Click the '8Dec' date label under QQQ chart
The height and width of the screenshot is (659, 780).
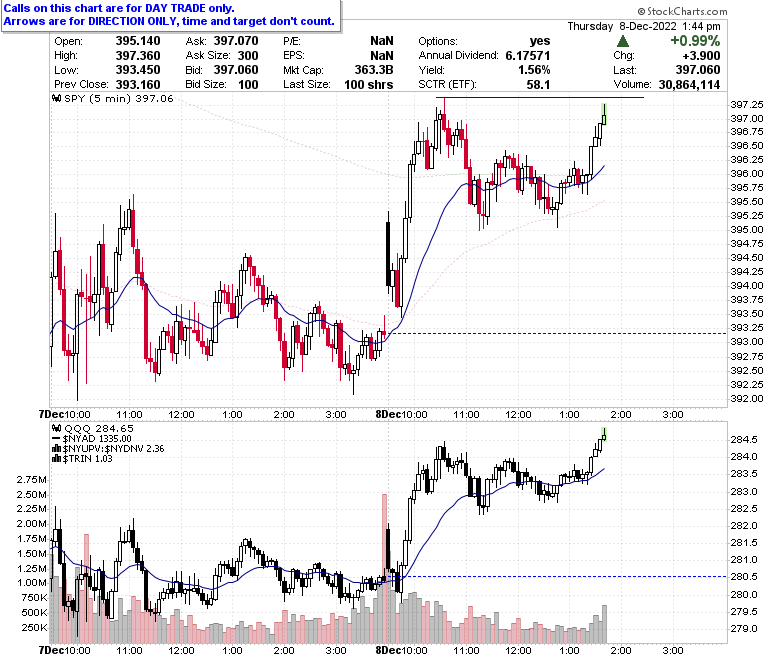click(389, 650)
